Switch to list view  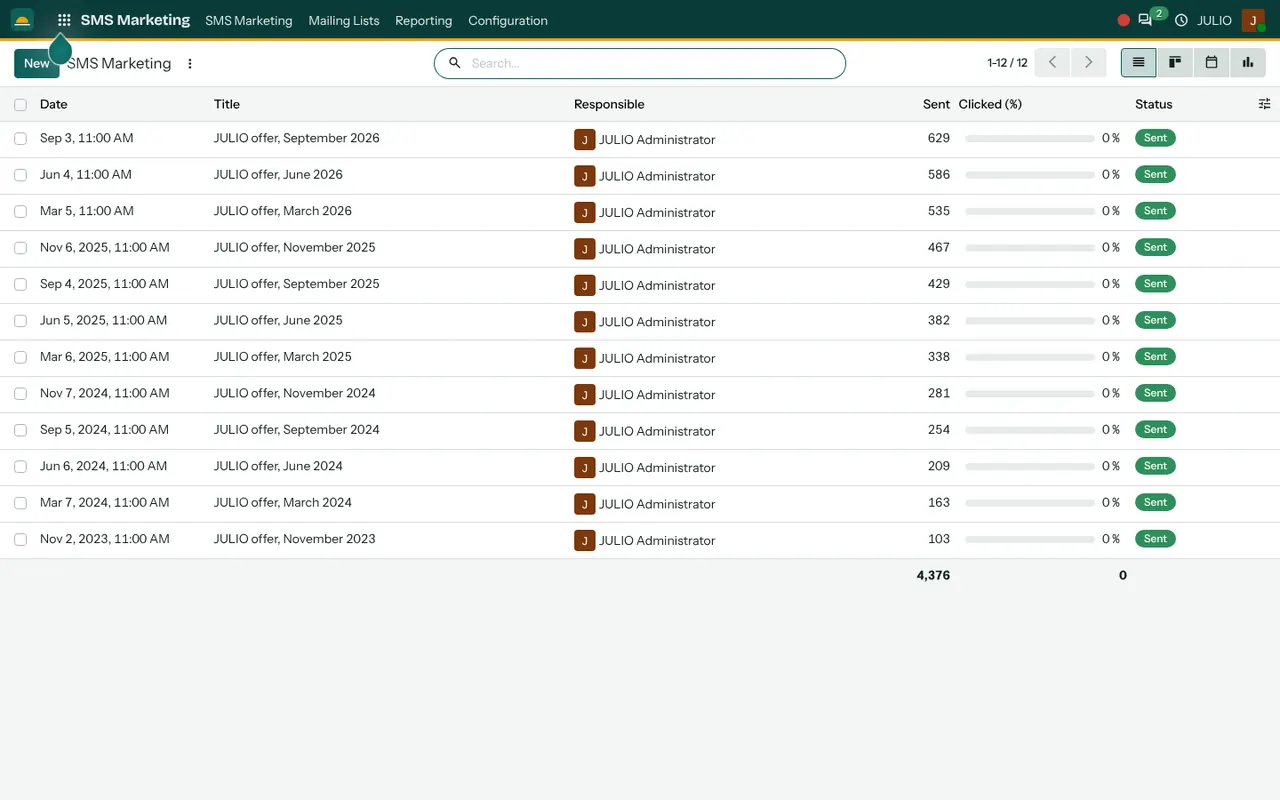click(1138, 62)
